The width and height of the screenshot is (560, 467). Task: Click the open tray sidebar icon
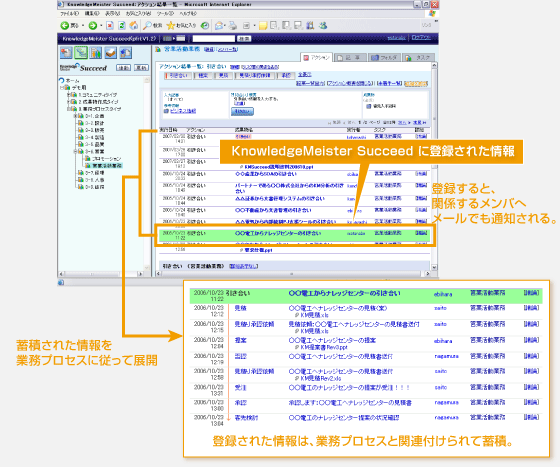(110, 52)
